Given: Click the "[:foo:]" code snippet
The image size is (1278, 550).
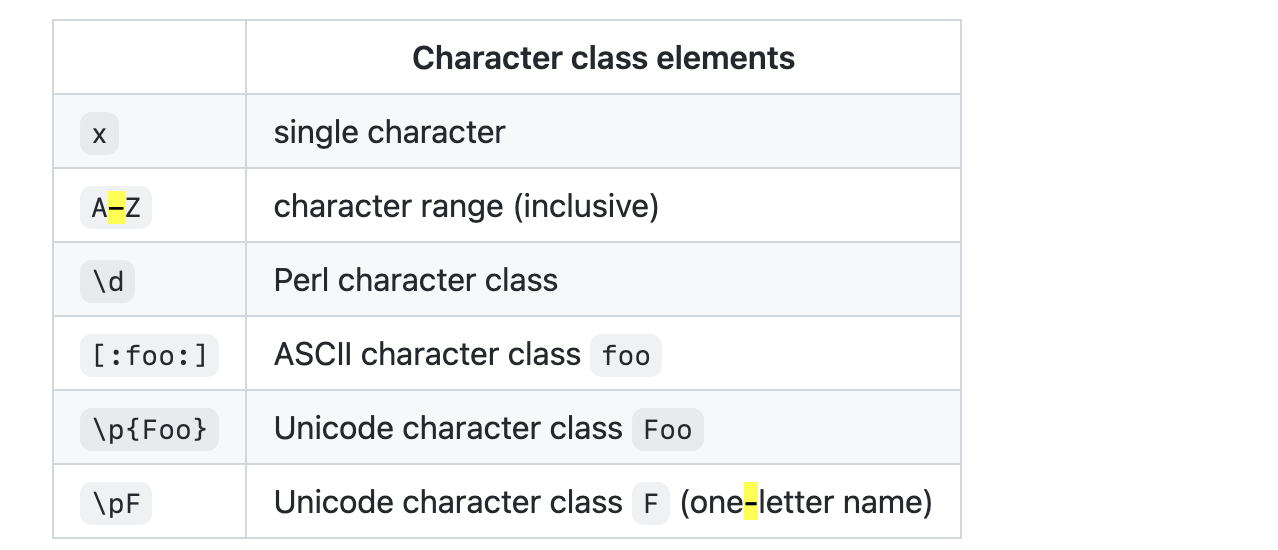Looking at the screenshot, I should [x=149, y=356].
